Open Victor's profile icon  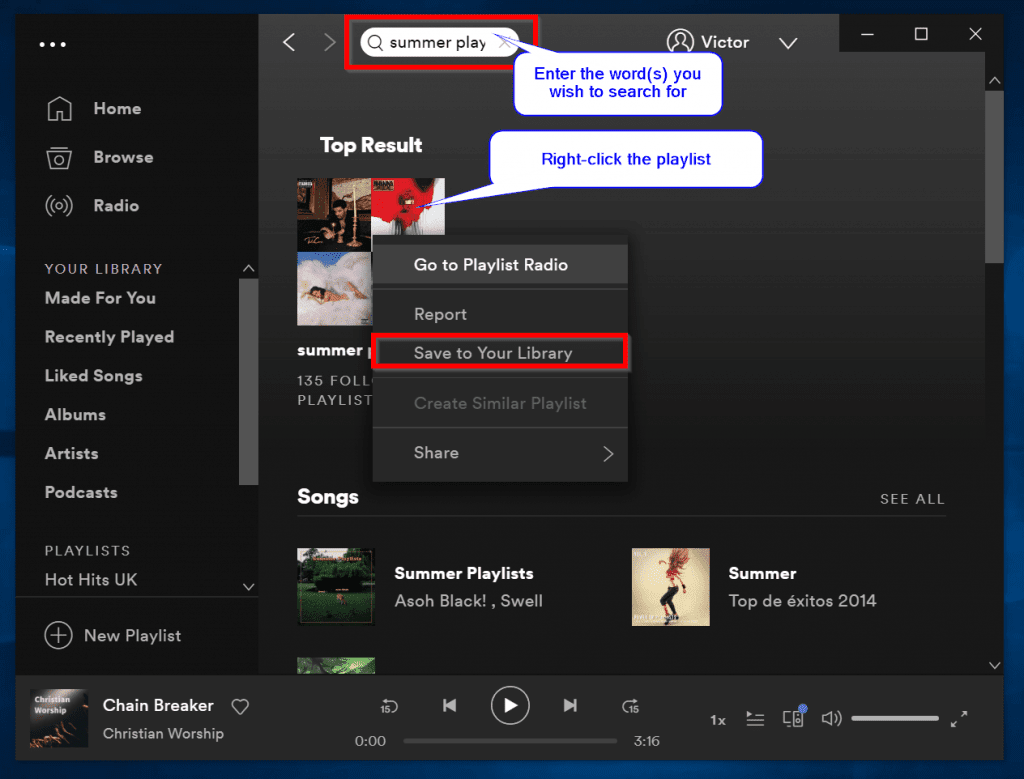[680, 42]
